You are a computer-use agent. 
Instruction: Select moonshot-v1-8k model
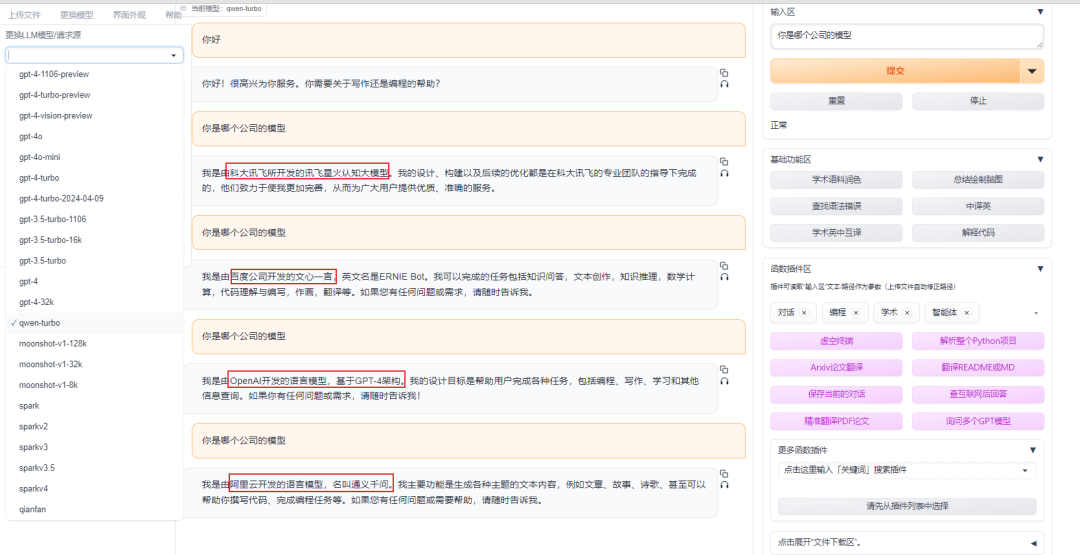pos(94,385)
